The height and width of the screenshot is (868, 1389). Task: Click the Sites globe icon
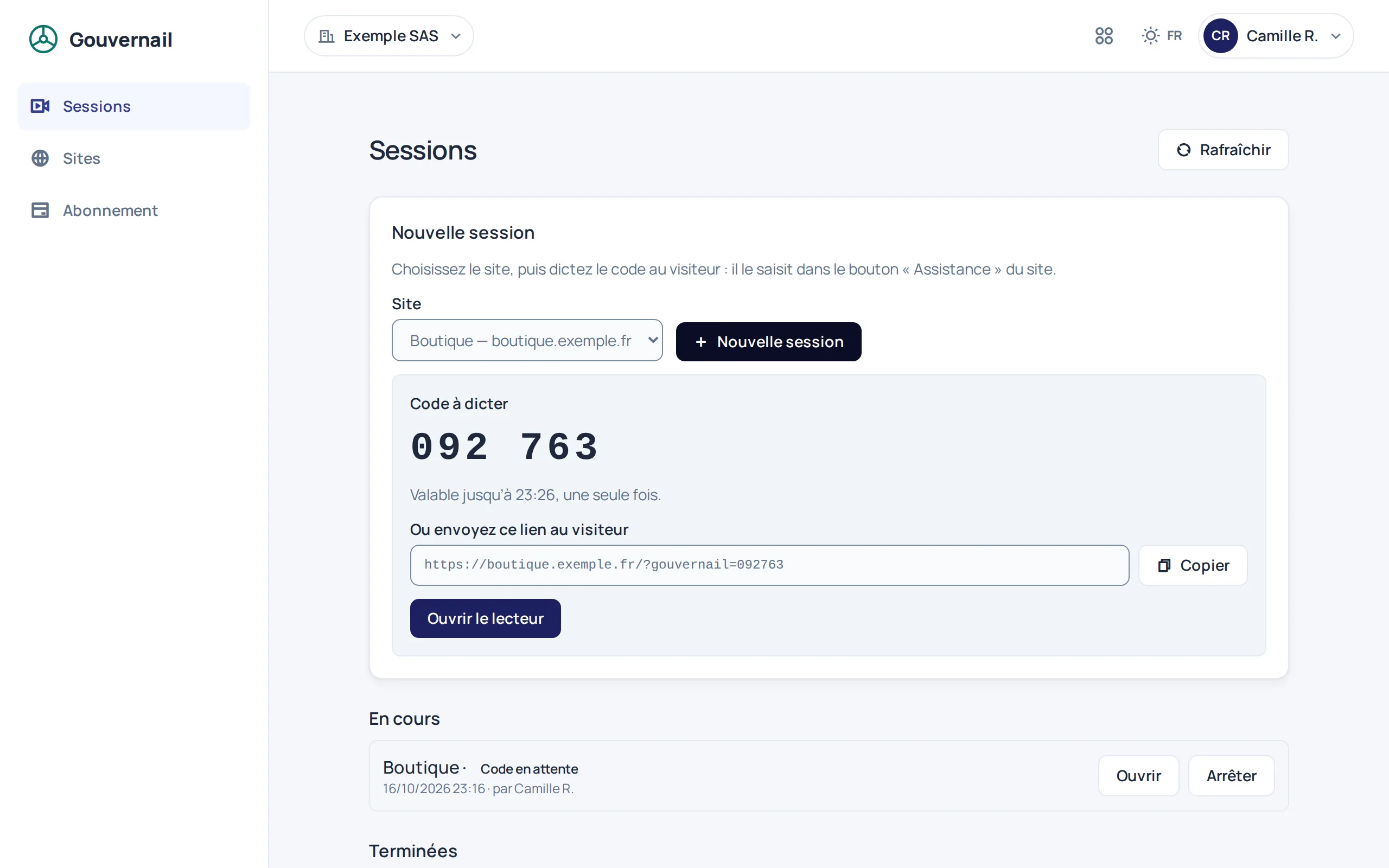[x=40, y=158]
